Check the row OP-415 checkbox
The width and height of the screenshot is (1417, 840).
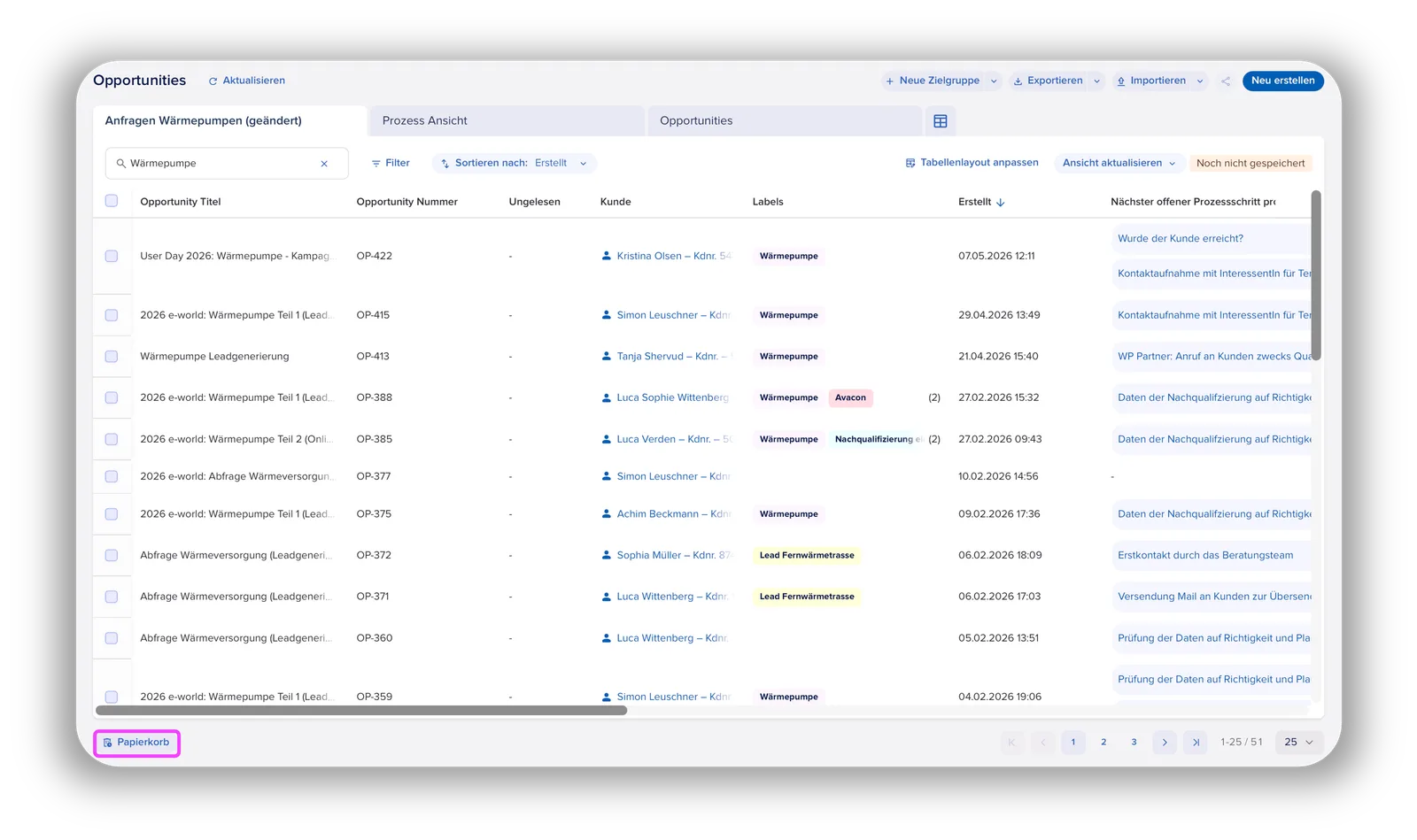pos(112,315)
